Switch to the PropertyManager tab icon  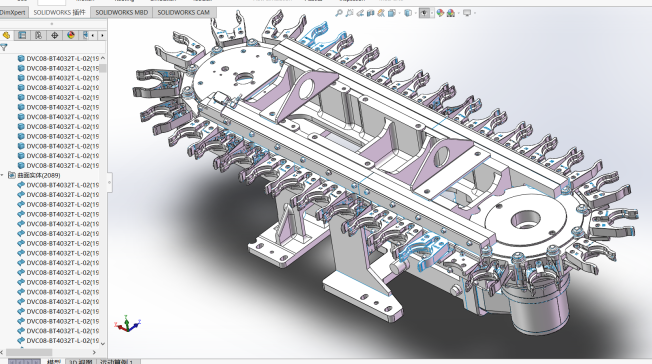(x=22, y=35)
